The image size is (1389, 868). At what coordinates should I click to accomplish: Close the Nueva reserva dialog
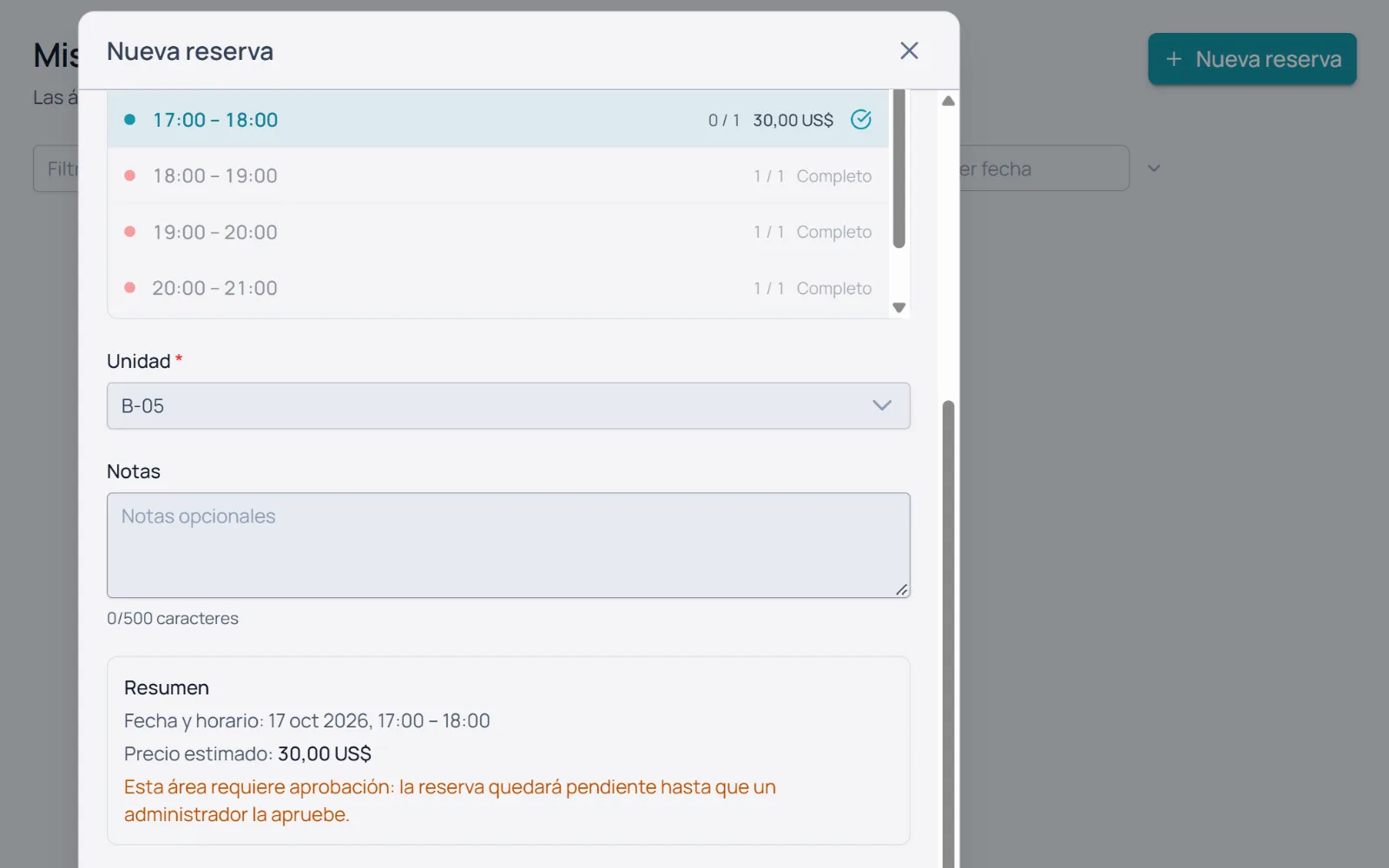click(x=909, y=51)
